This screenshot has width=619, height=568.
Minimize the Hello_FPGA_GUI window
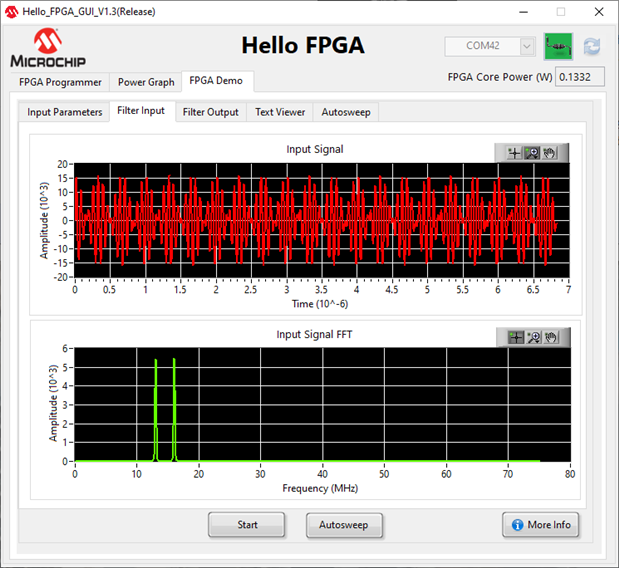[523, 12]
